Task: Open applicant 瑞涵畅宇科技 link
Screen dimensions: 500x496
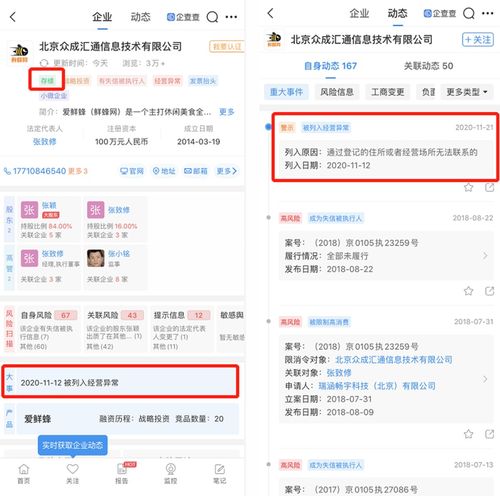Action: pyautogui.click(x=377, y=386)
